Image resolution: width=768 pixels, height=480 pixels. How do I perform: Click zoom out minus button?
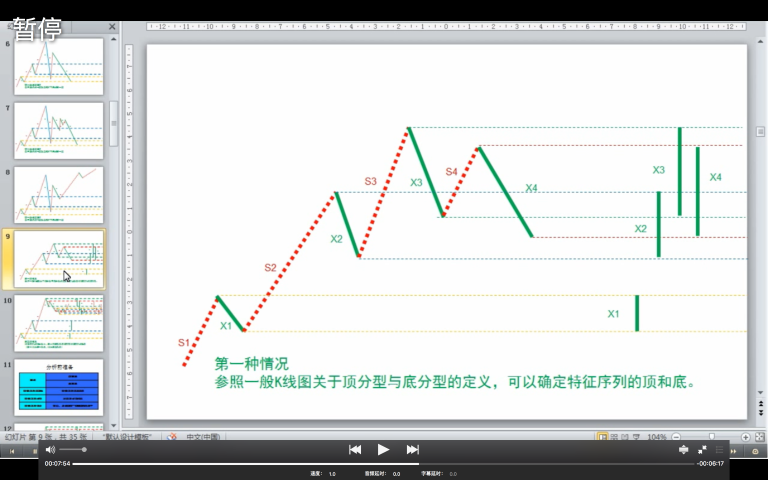click(x=676, y=437)
